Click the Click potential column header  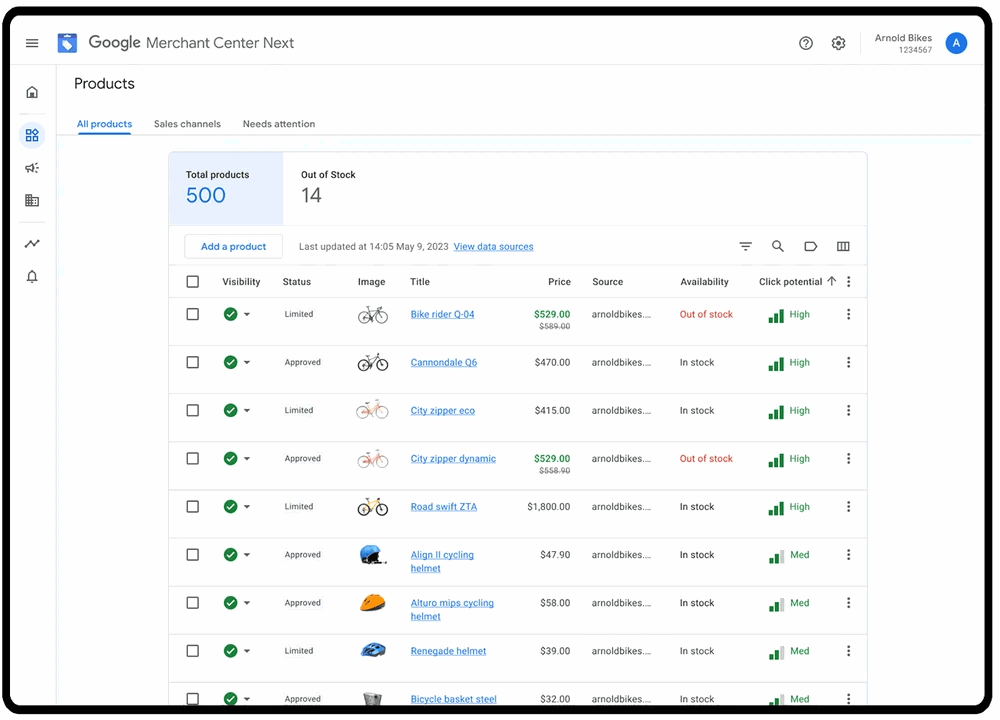790,281
